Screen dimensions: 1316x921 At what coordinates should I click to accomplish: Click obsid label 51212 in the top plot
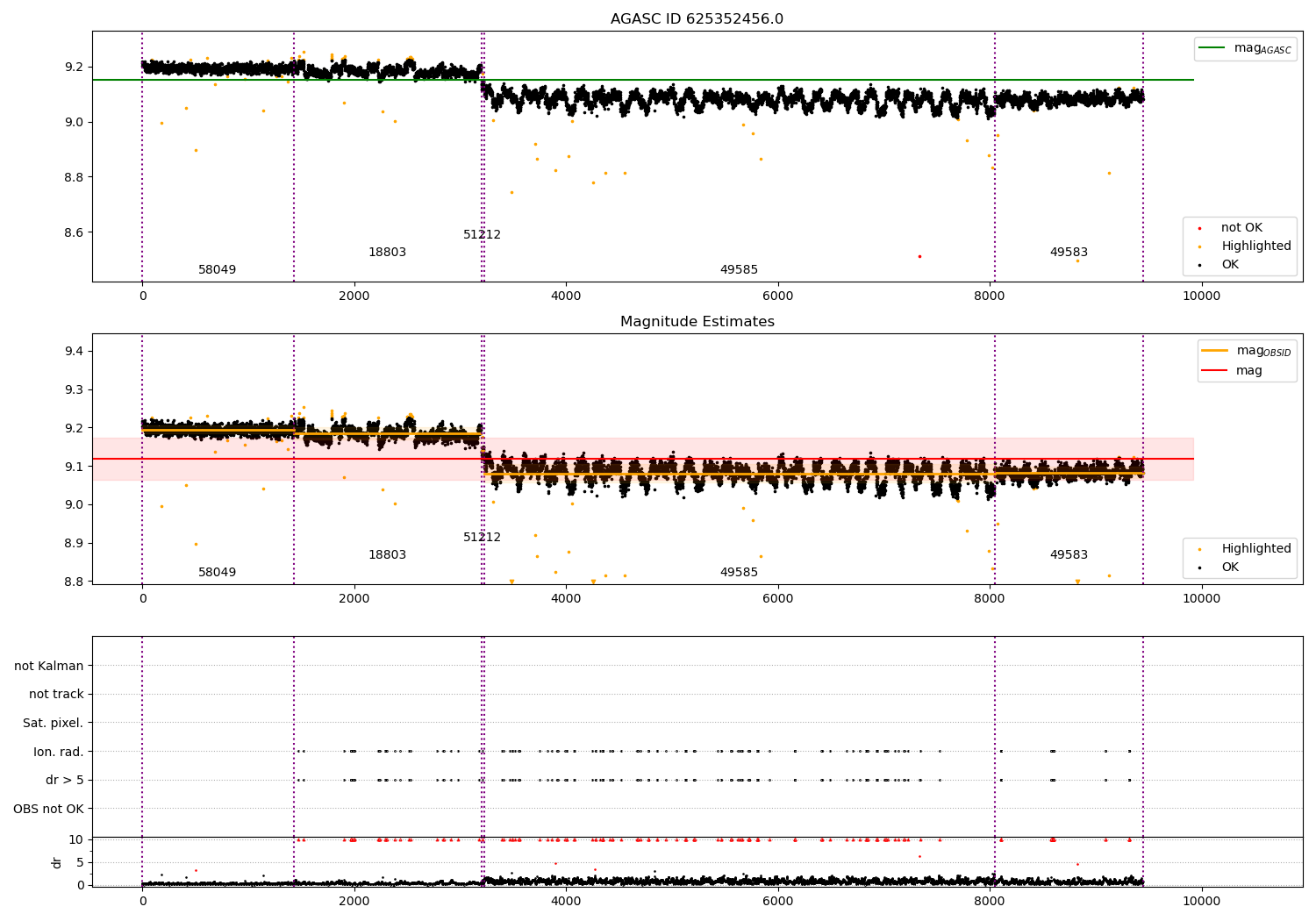[x=482, y=235]
